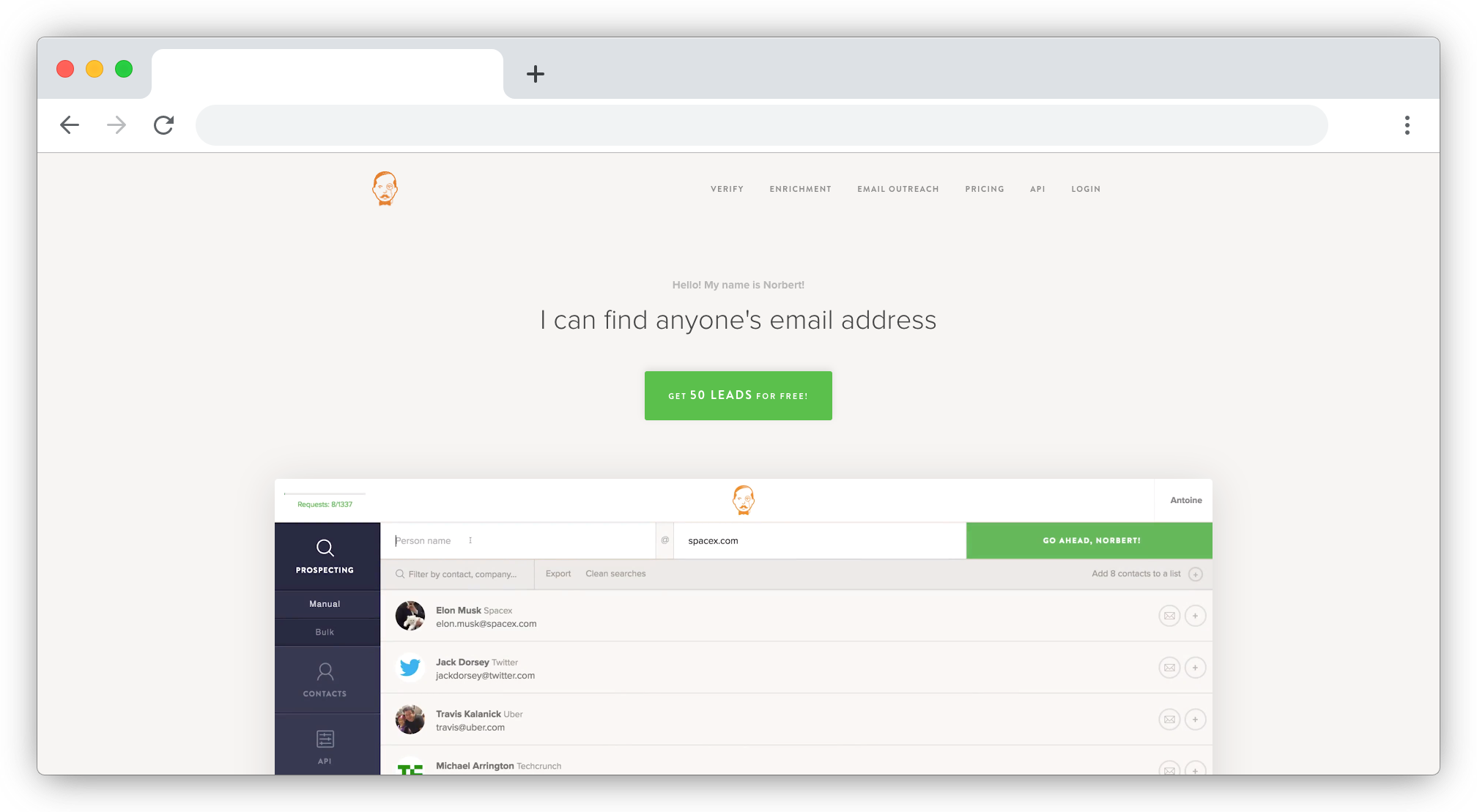
Task: Click the plus icon in Jack Dorsey row
Action: (x=1195, y=668)
